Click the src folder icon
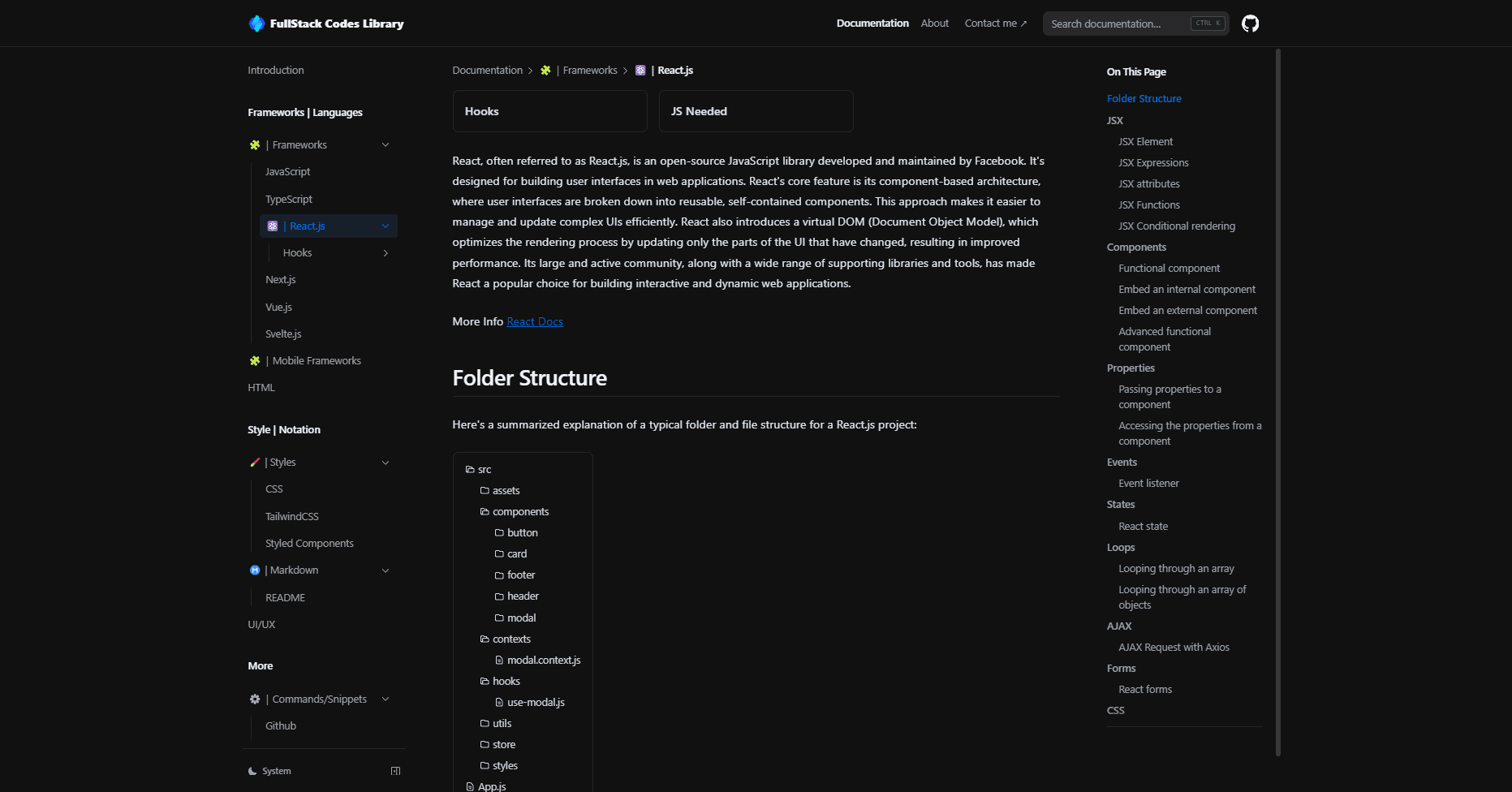Viewport: 1512px width, 792px height. tap(470, 470)
